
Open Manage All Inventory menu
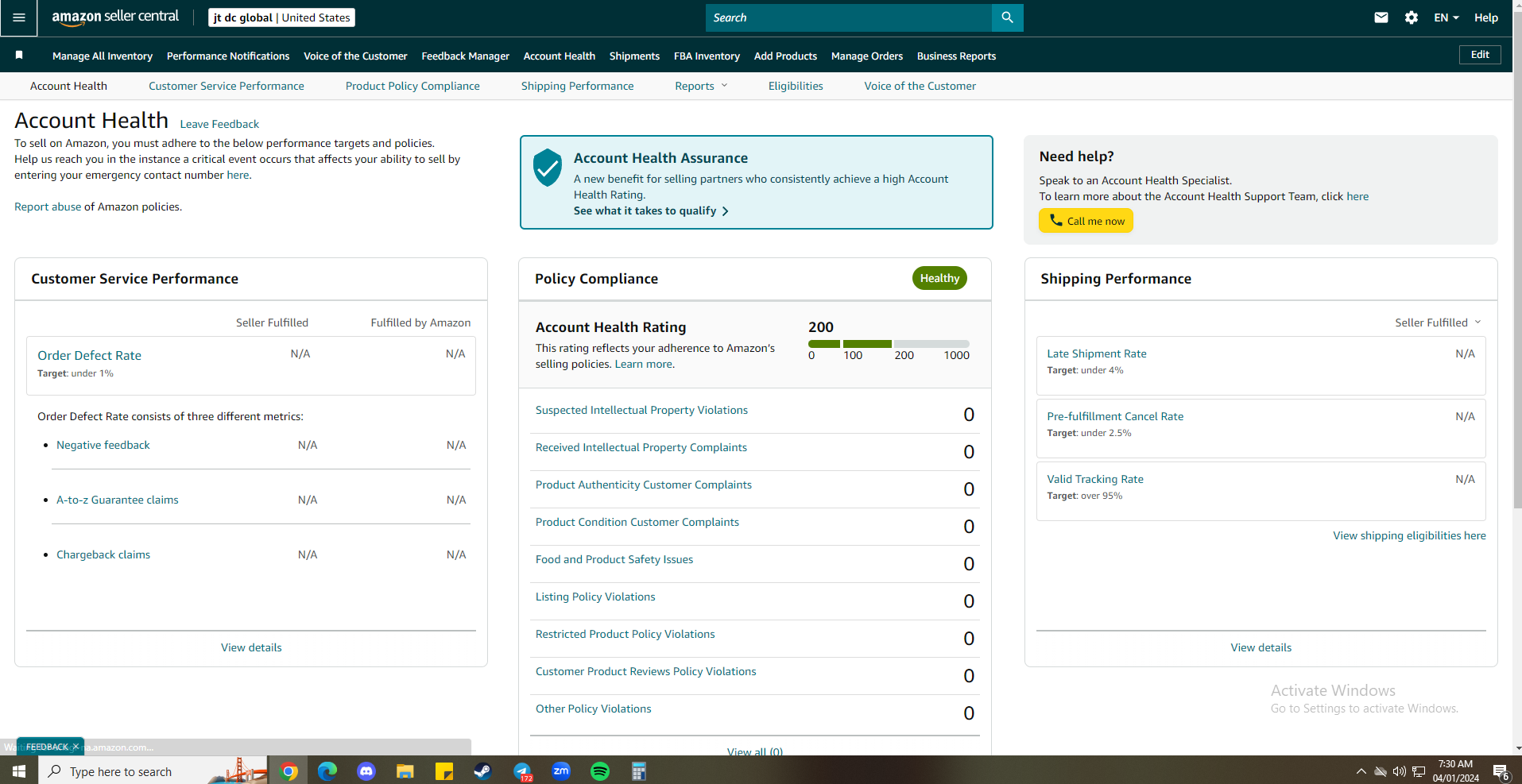103,56
